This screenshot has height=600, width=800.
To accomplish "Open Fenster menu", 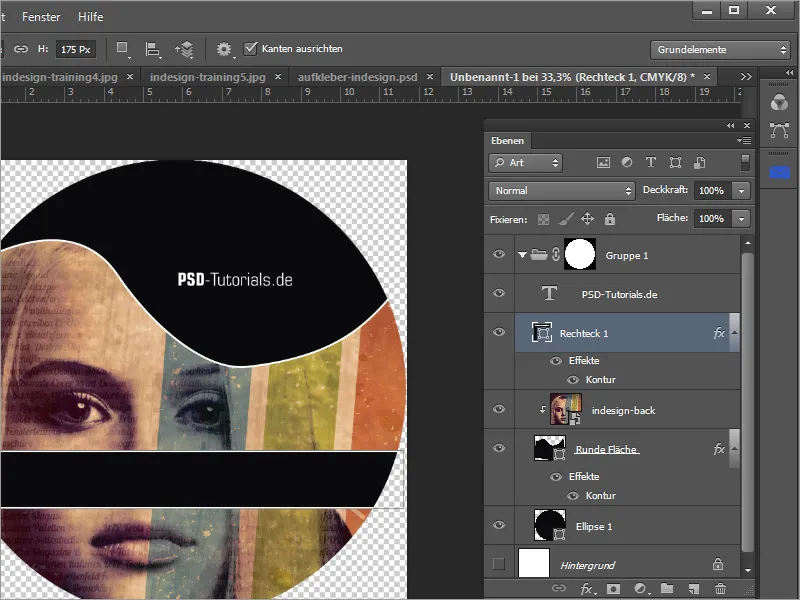I will (41, 17).
